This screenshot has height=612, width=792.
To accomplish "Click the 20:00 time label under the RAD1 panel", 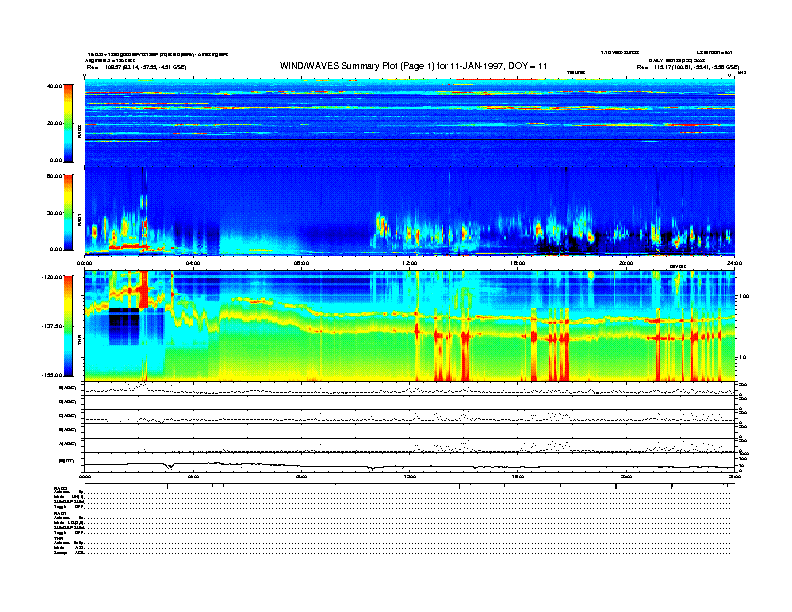I will click(x=626, y=263).
